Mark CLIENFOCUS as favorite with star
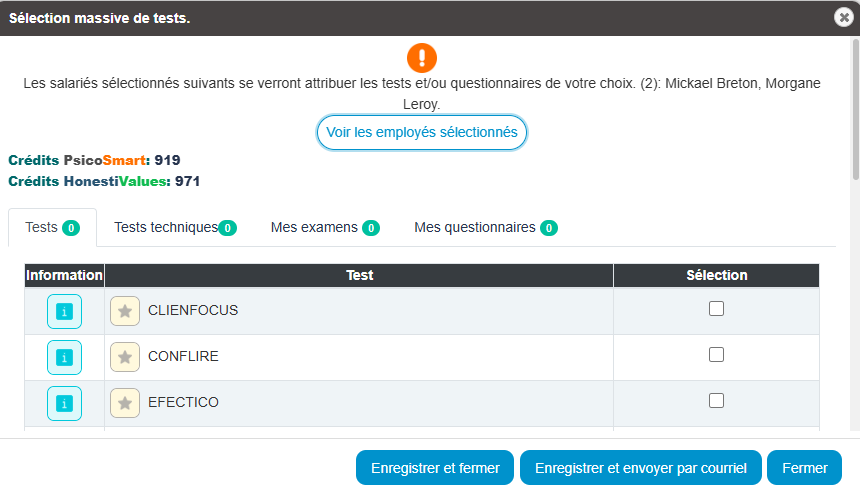This screenshot has width=860, height=496. tap(125, 311)
